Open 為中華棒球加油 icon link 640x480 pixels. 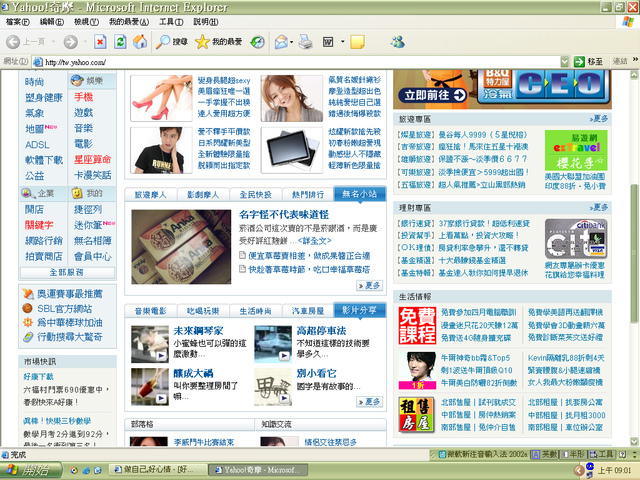[x=28, y=322]
